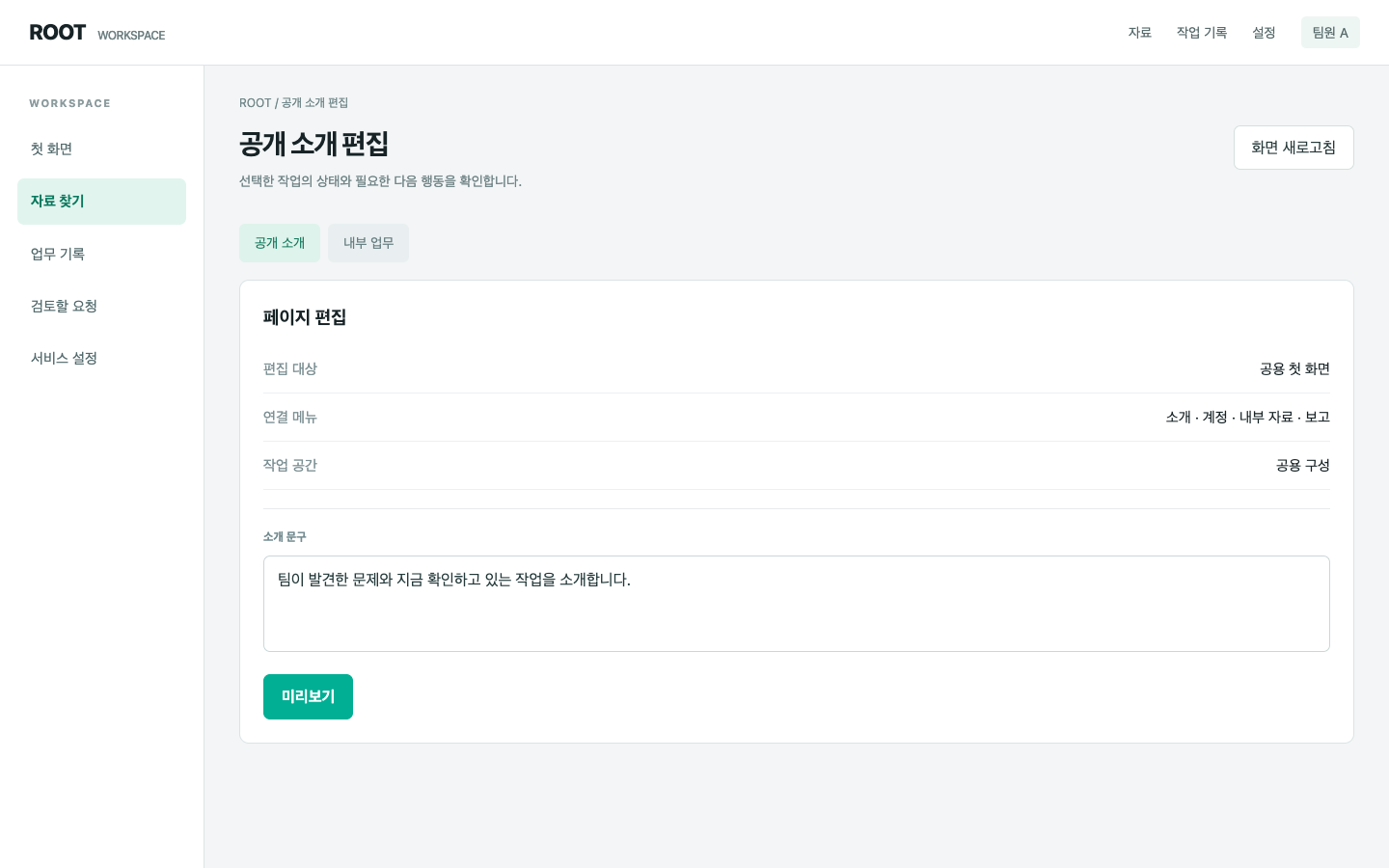The width and height of the screenshot is (1389, 868).
Task: Click the 공용 구성 value
Action: [1303, 466]
